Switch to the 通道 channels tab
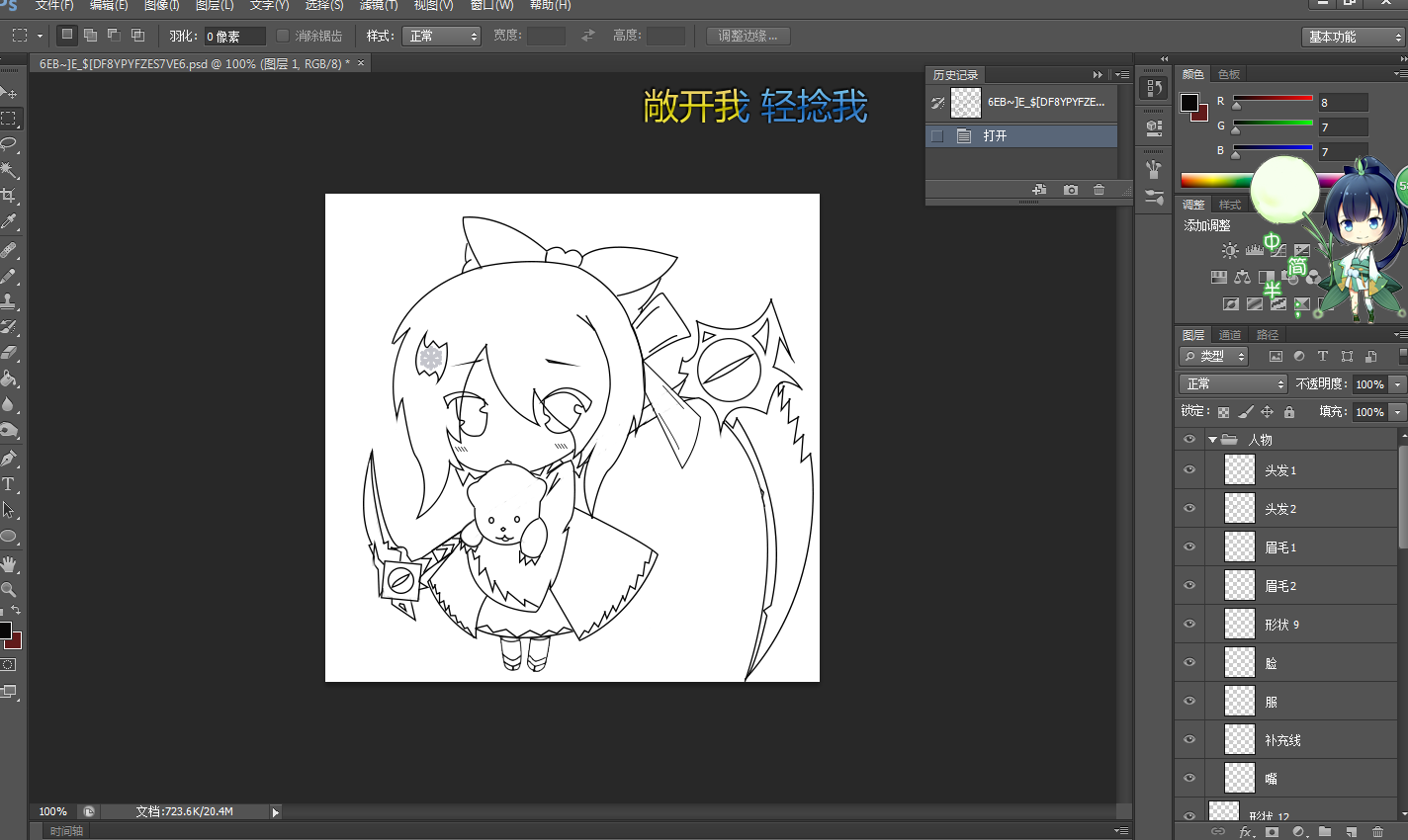Screen dimensions: 1408x840 point(1230,335)
